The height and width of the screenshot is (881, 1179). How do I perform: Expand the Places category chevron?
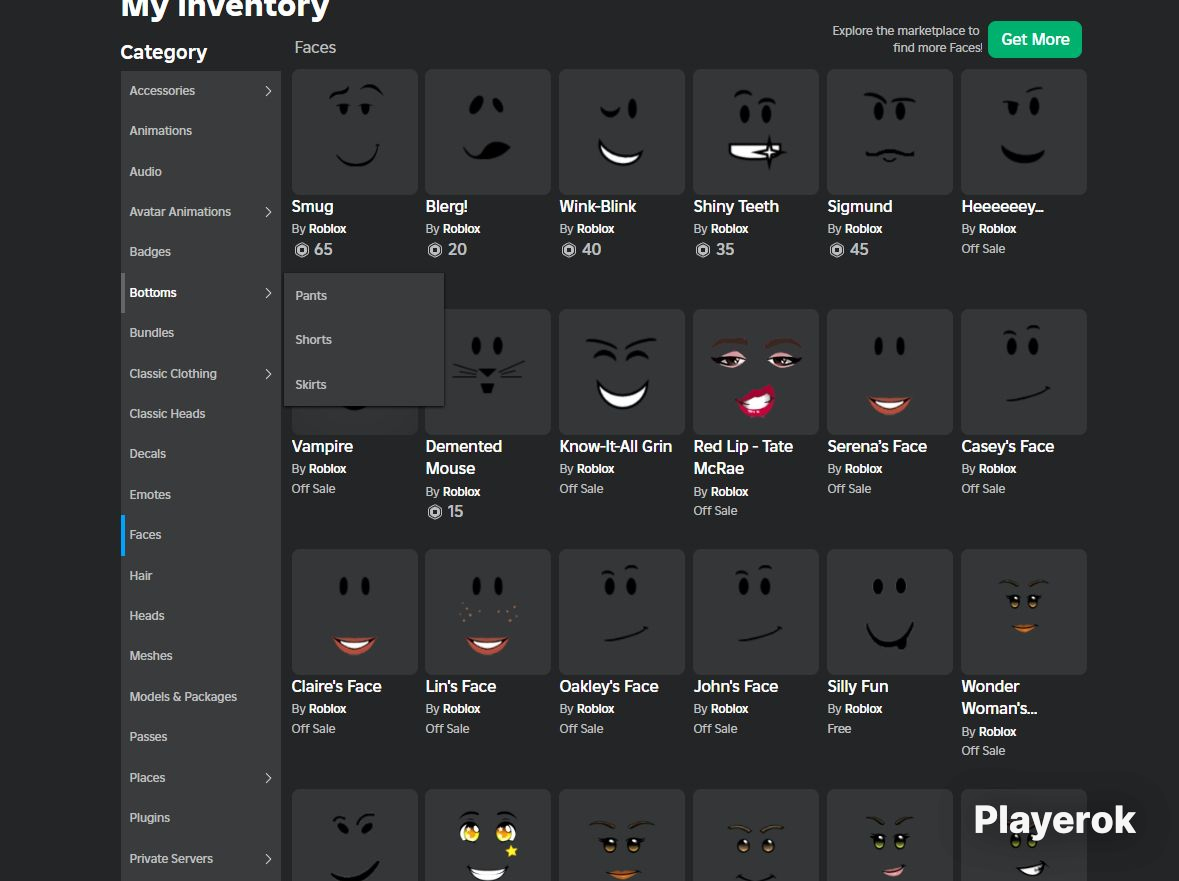point(268,778)
